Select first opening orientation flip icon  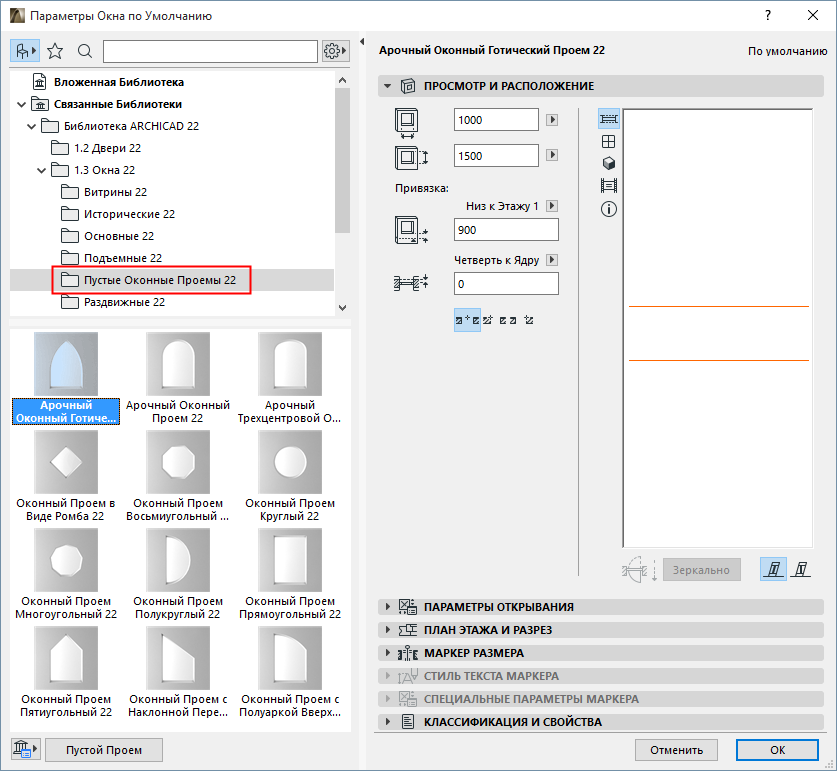(773, 569)
